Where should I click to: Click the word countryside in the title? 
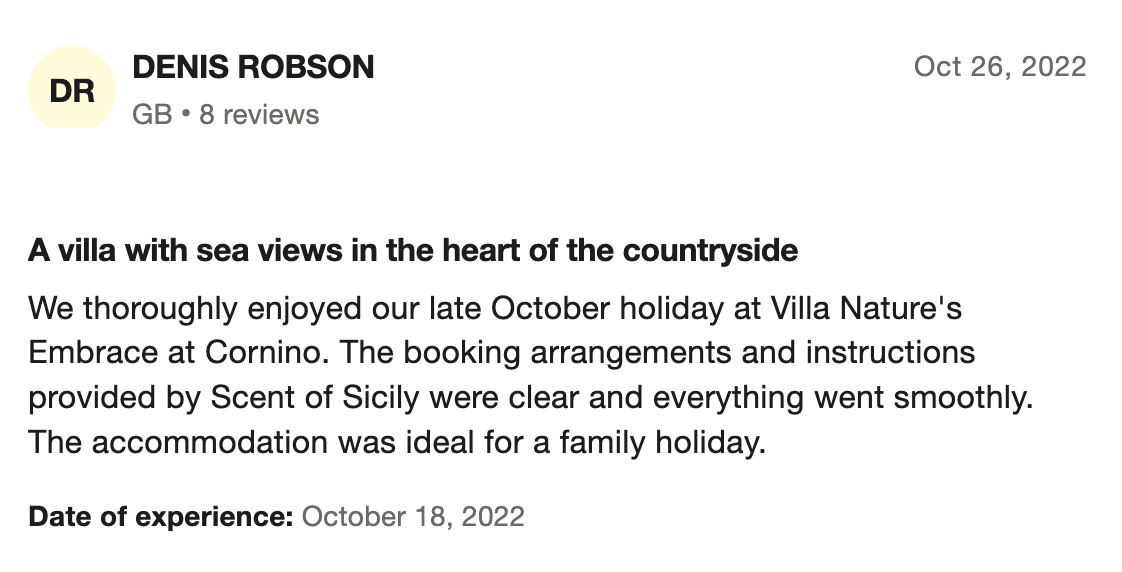coord(710,250)
